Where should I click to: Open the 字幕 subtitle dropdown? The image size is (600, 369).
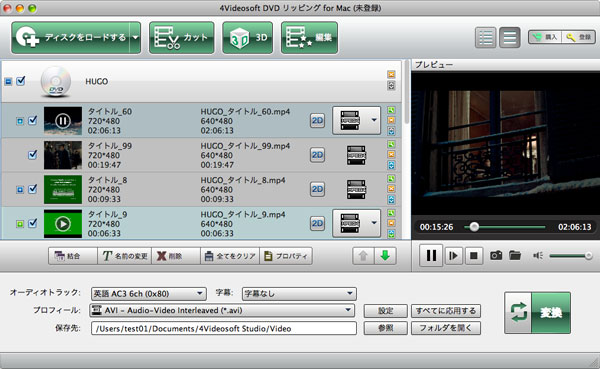(x=299, y=294)
